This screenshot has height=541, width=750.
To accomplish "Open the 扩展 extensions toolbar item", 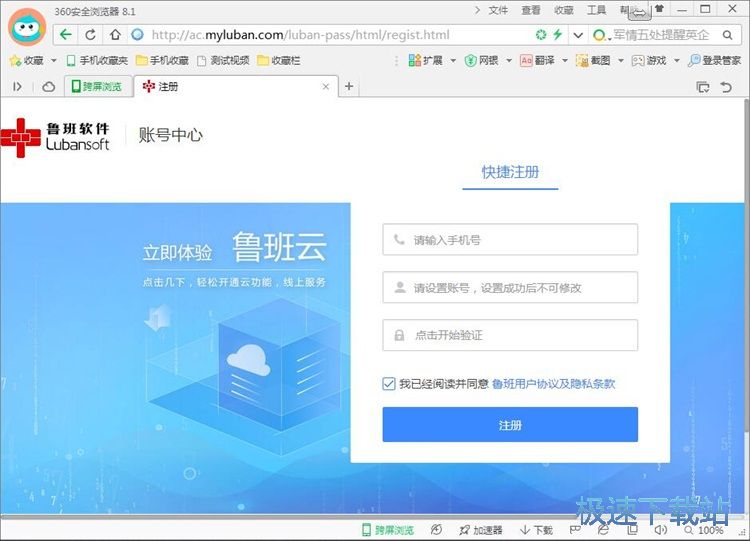I will tap(426, 60).
